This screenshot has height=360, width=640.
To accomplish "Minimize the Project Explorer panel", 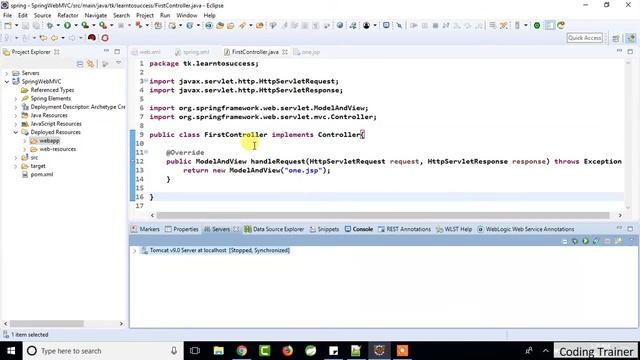I will click(107, 51).
